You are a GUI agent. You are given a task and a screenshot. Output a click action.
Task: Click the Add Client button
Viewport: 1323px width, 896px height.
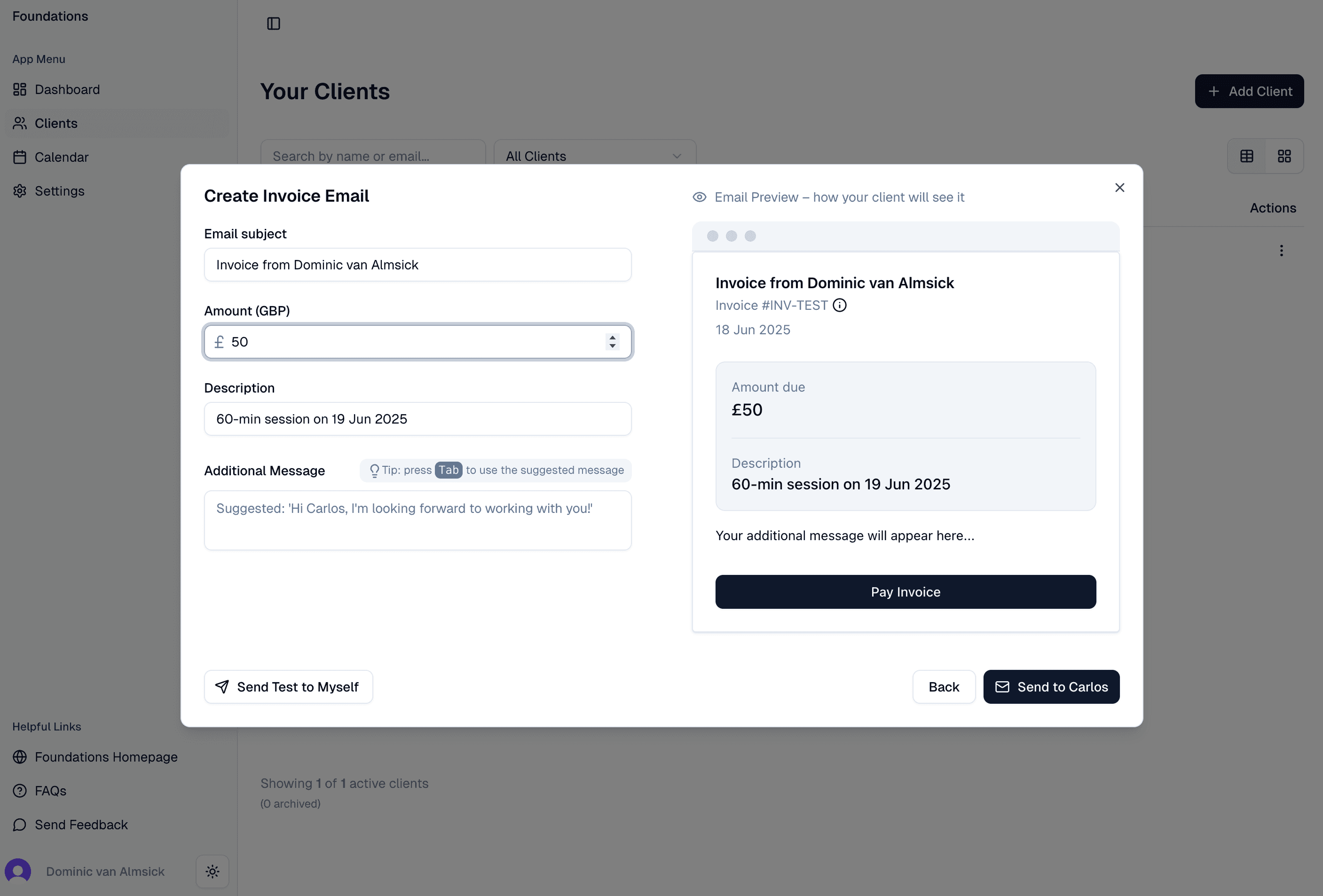coord(1249,91)
